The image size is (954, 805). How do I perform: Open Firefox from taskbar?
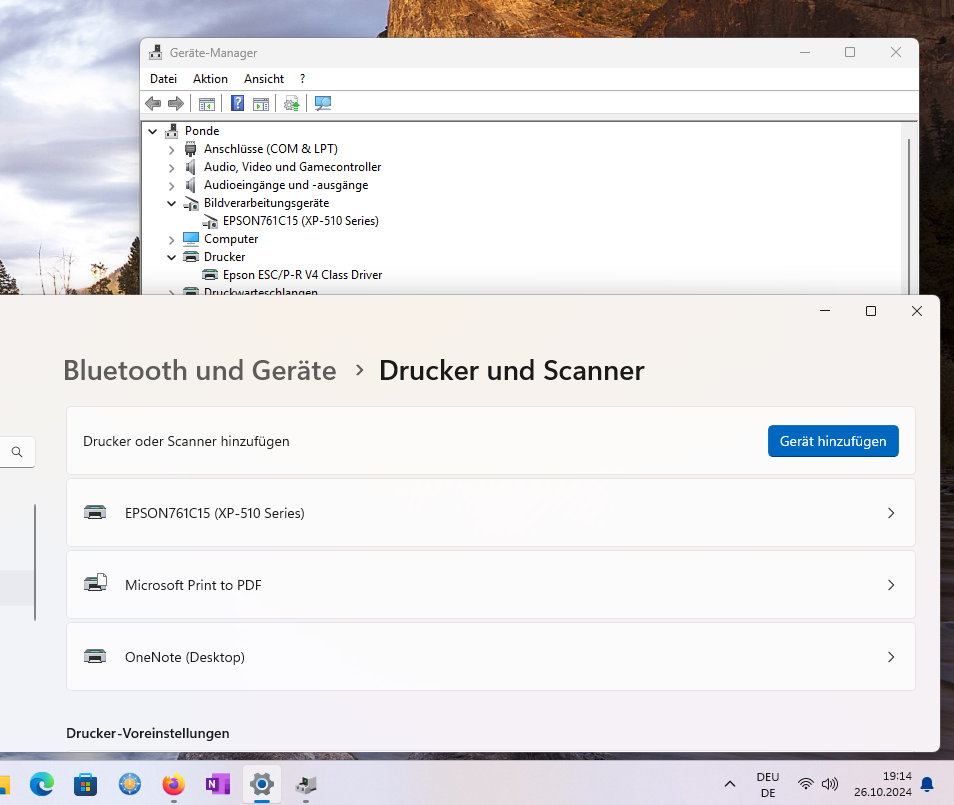[173, 784]
